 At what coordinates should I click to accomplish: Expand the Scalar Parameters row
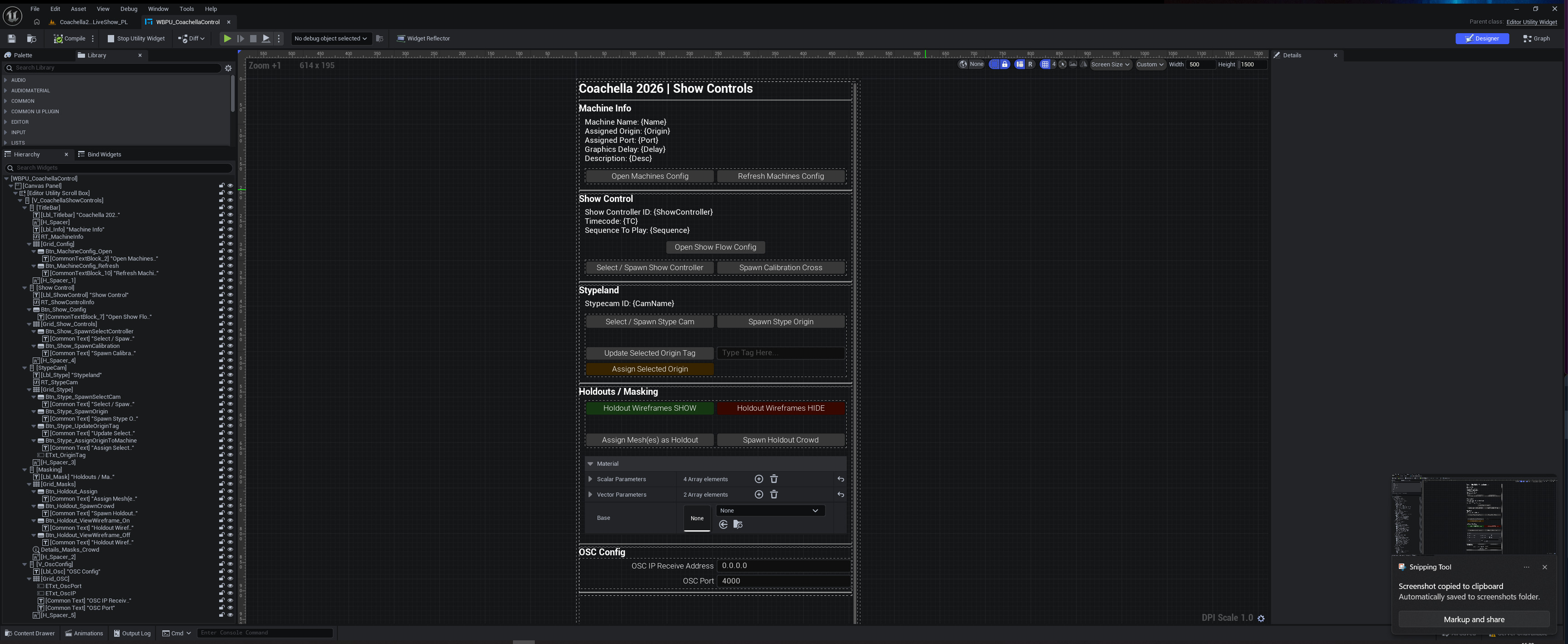pyautogui.click(x=590, y=479)
